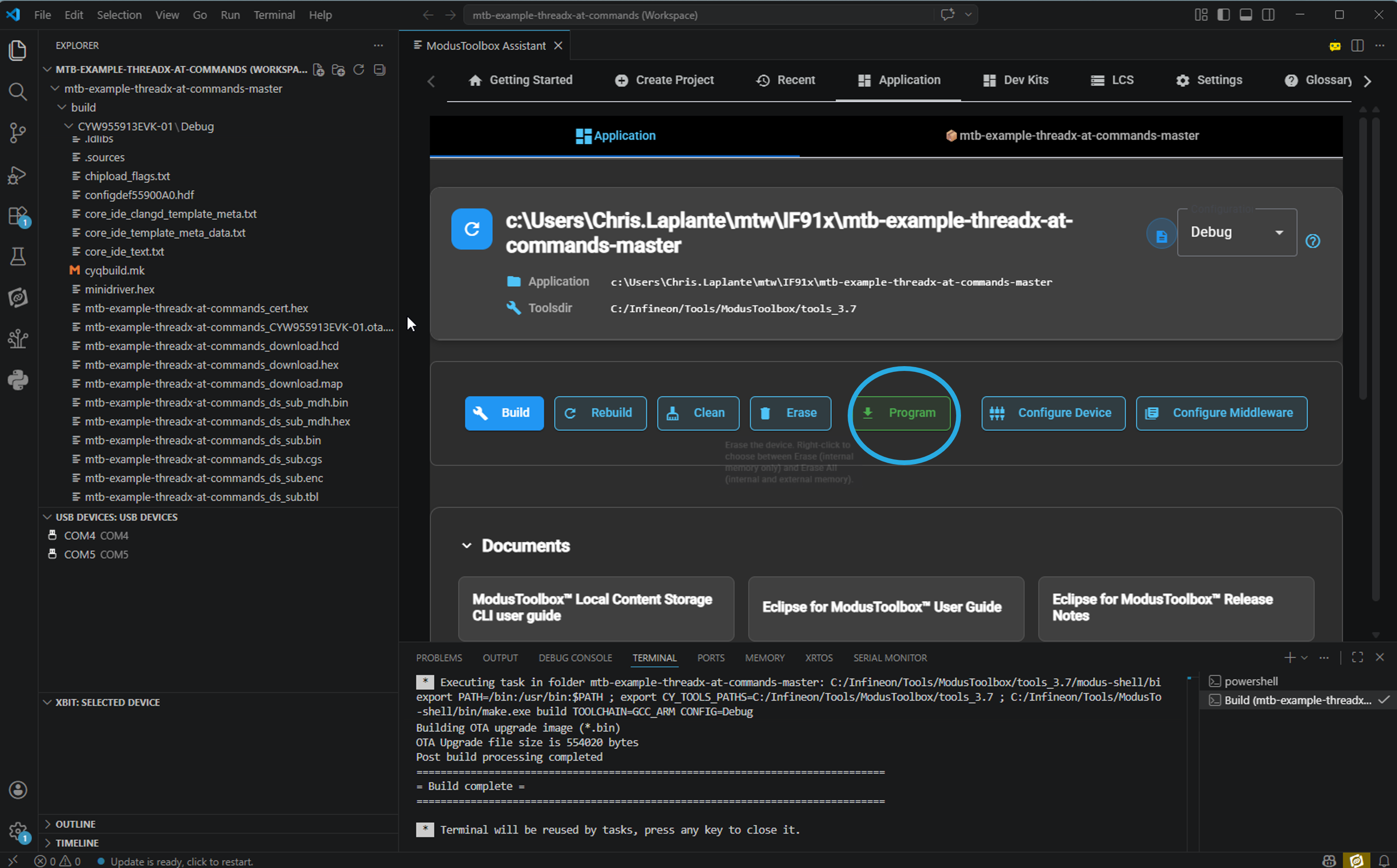Launch Configure Middleware

pos(1222,413)
